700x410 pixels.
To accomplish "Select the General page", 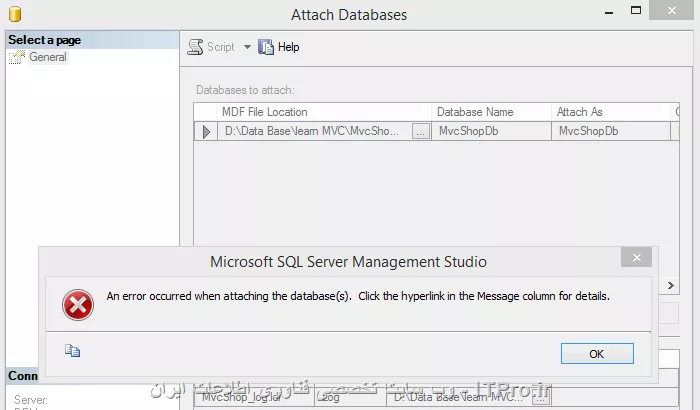I will pyautogui.click(x=48, y=57).
